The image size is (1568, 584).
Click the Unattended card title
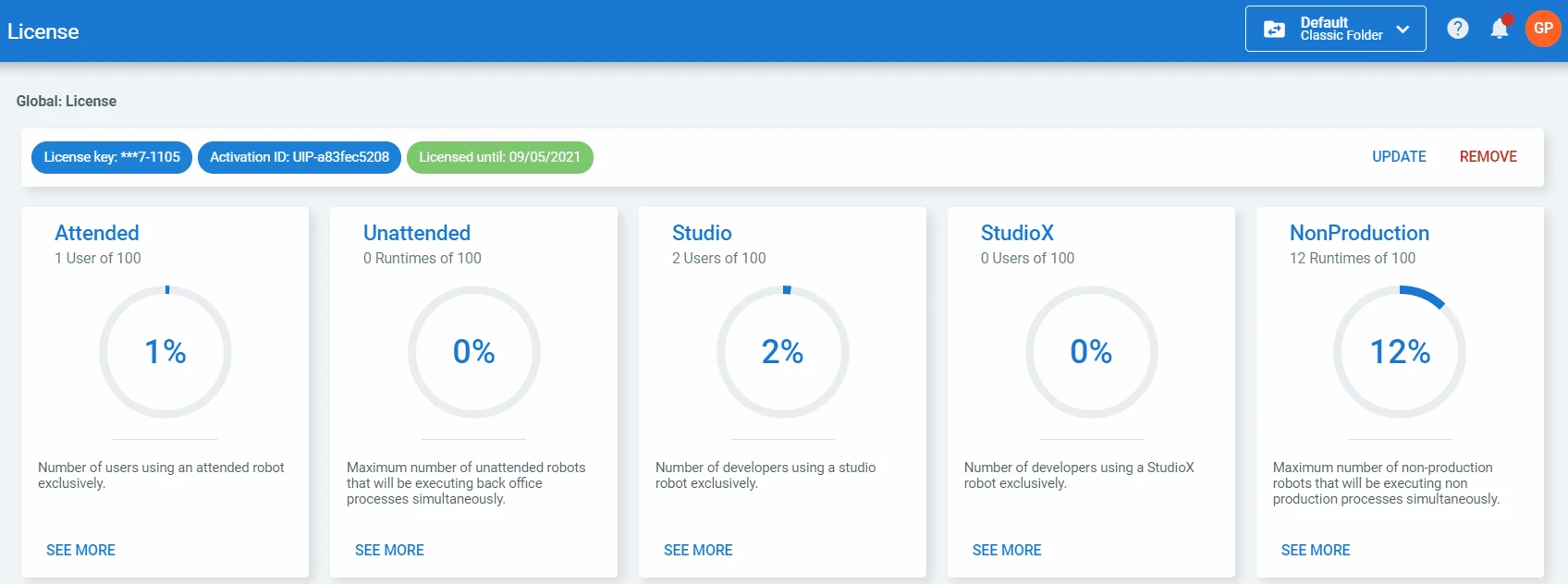(417, 233)
